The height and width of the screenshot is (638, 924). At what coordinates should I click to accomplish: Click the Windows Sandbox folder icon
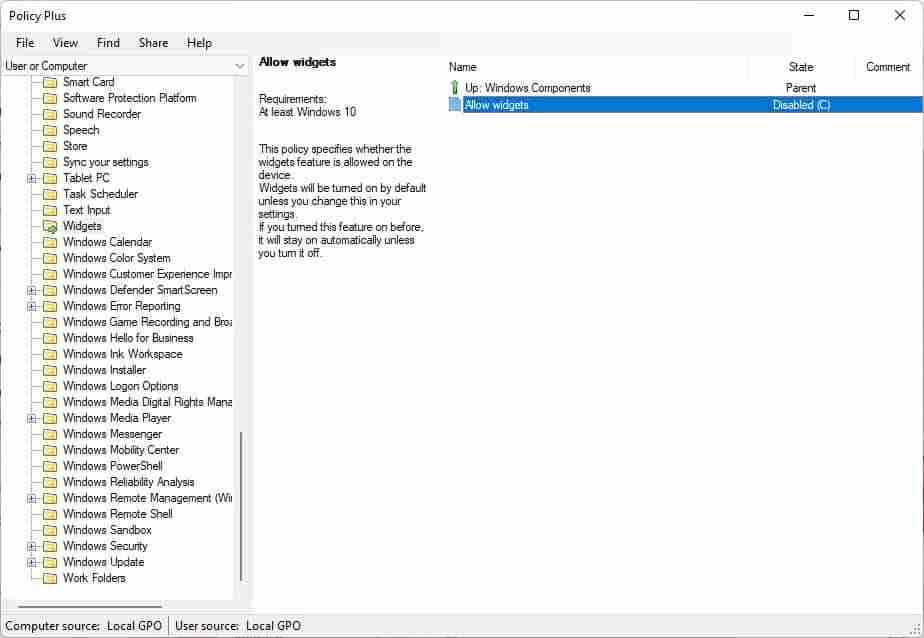coord(50,530)
